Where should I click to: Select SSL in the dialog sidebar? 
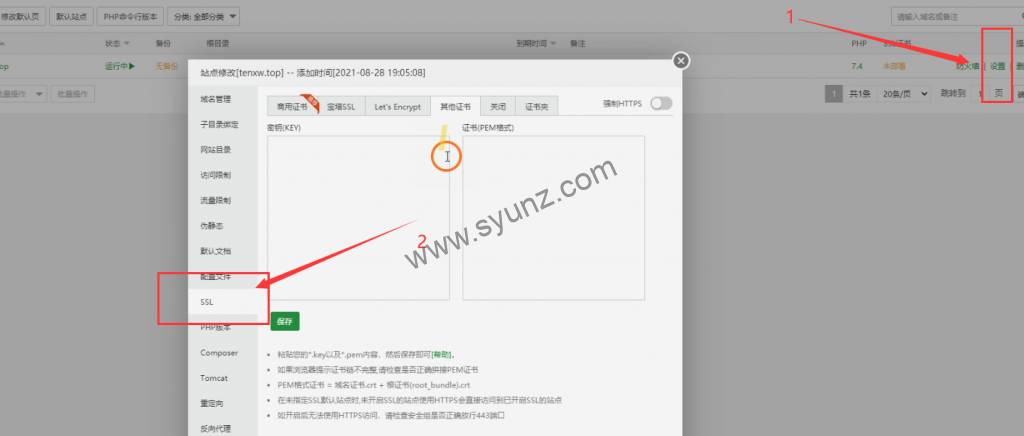(x=223, y=302)
